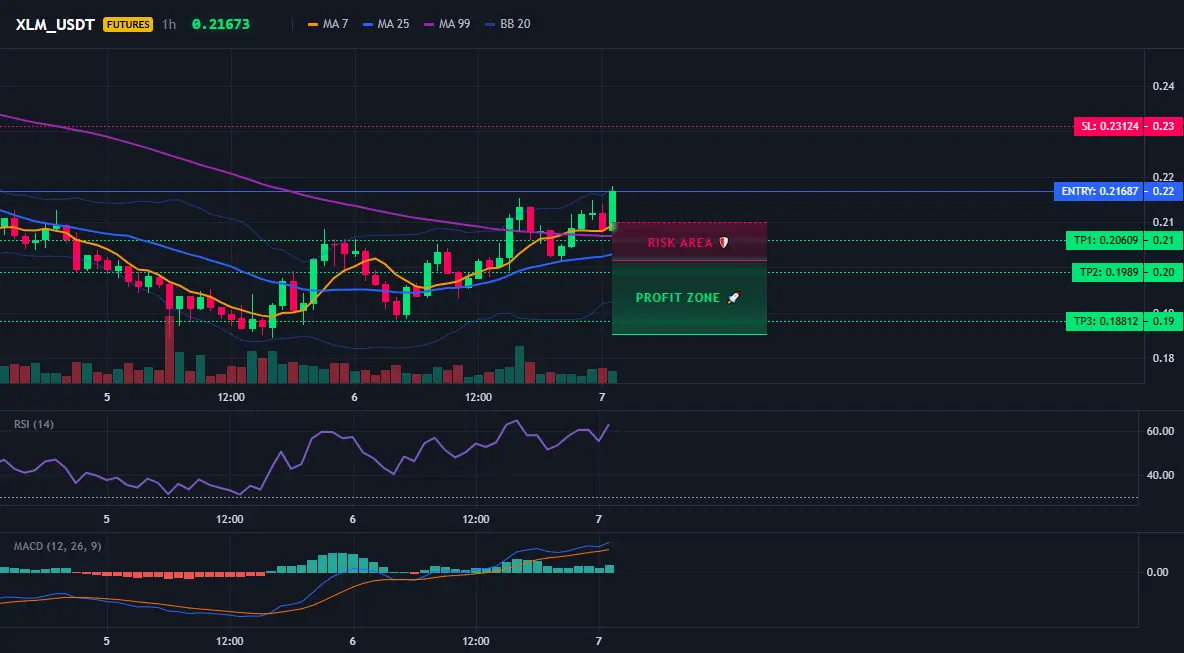This screenshot has height=653, width=1184.
Task: Click the shield icon in RISK AREA
Action: pos(723,243)
